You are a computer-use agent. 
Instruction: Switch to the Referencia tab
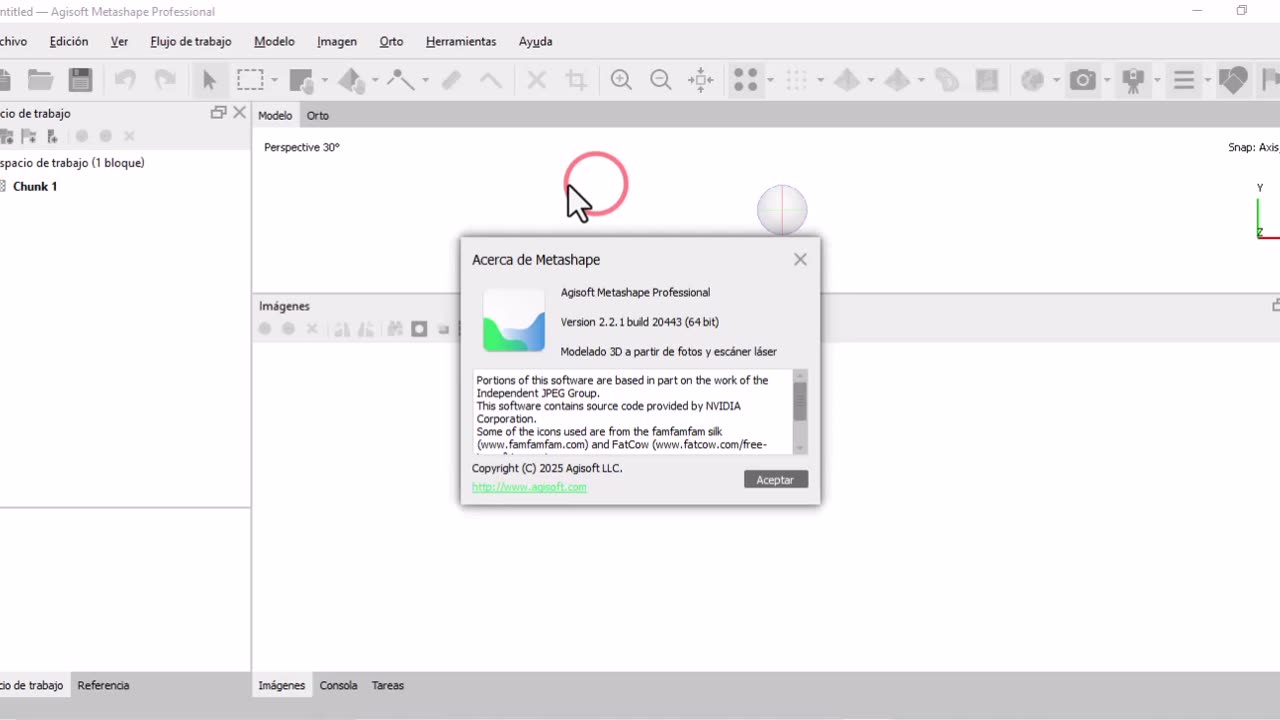point(103,685)
